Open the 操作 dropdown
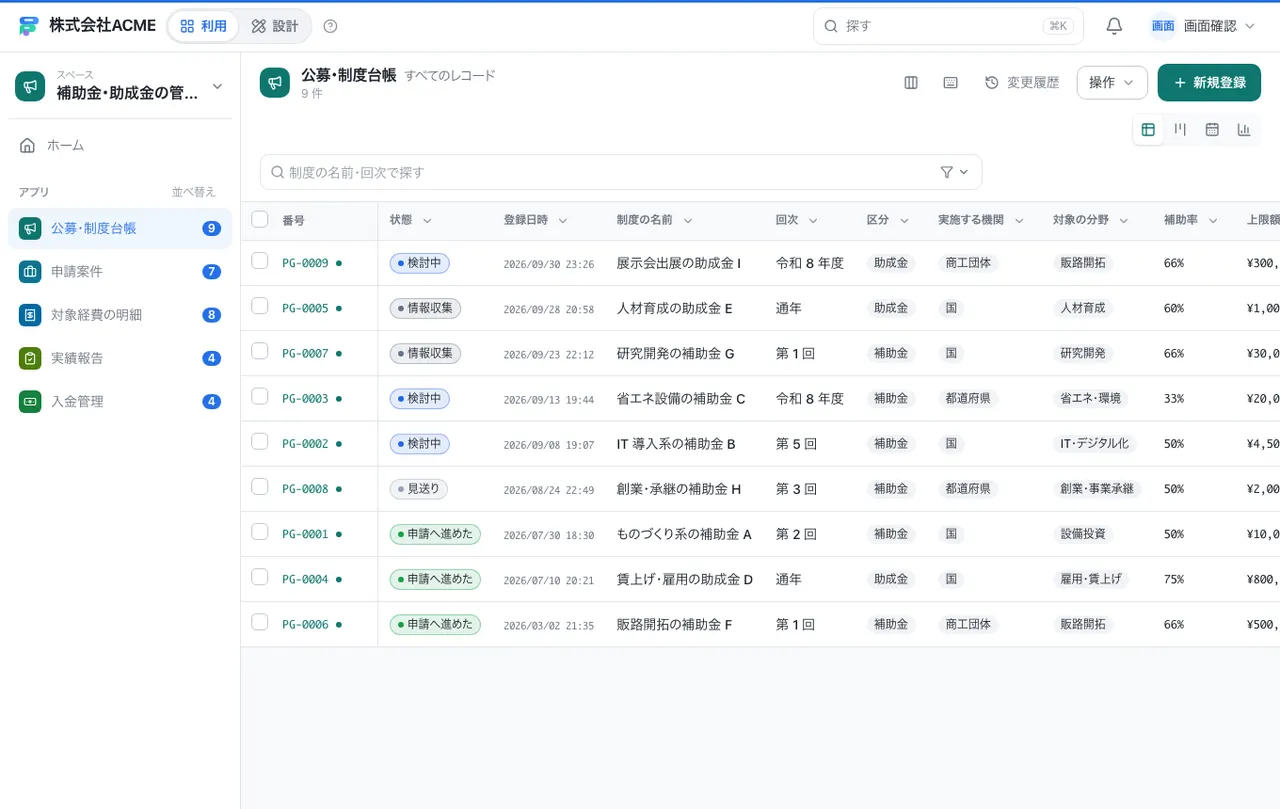 1112,83
